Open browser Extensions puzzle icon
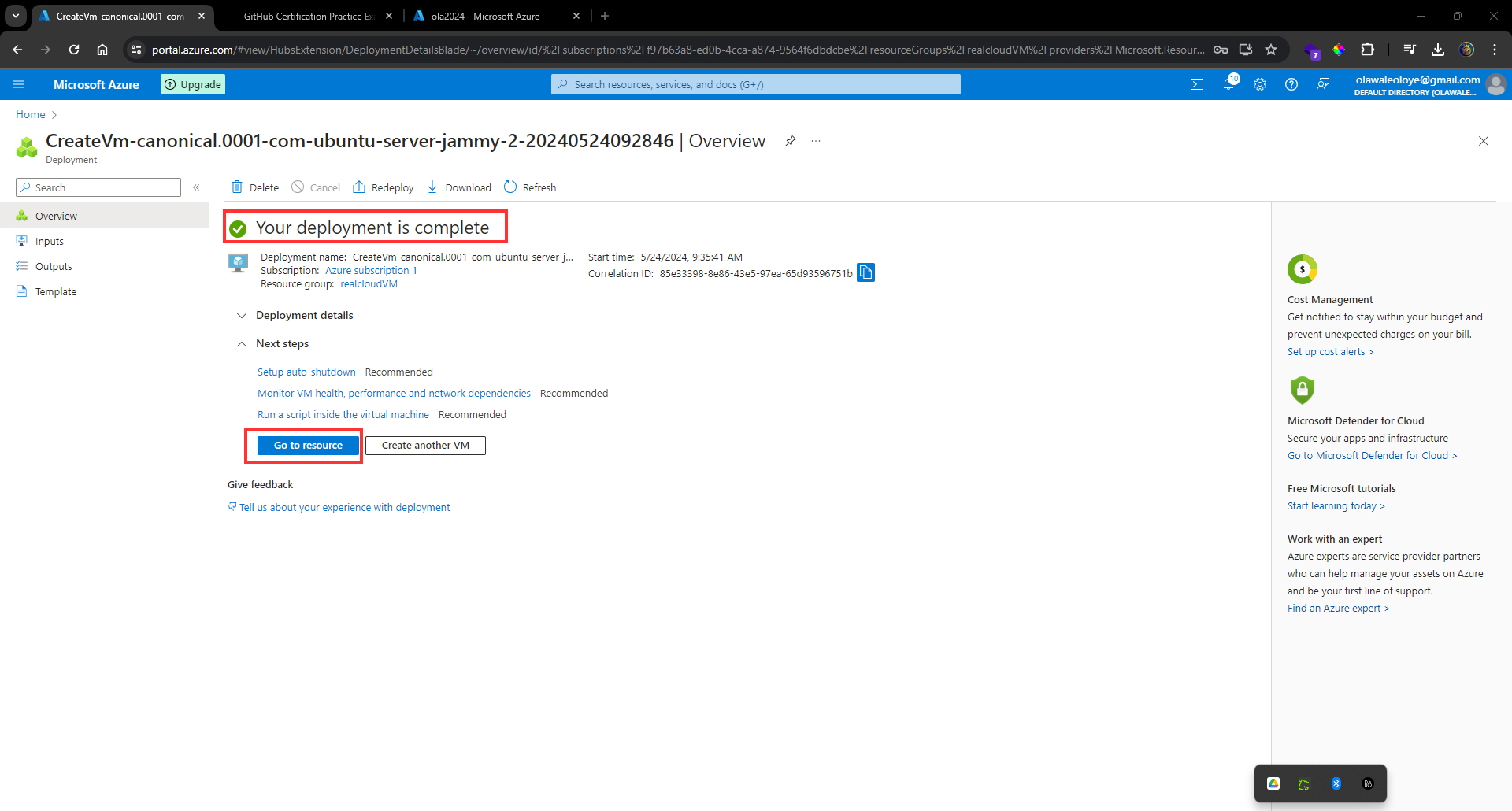 1368,50
